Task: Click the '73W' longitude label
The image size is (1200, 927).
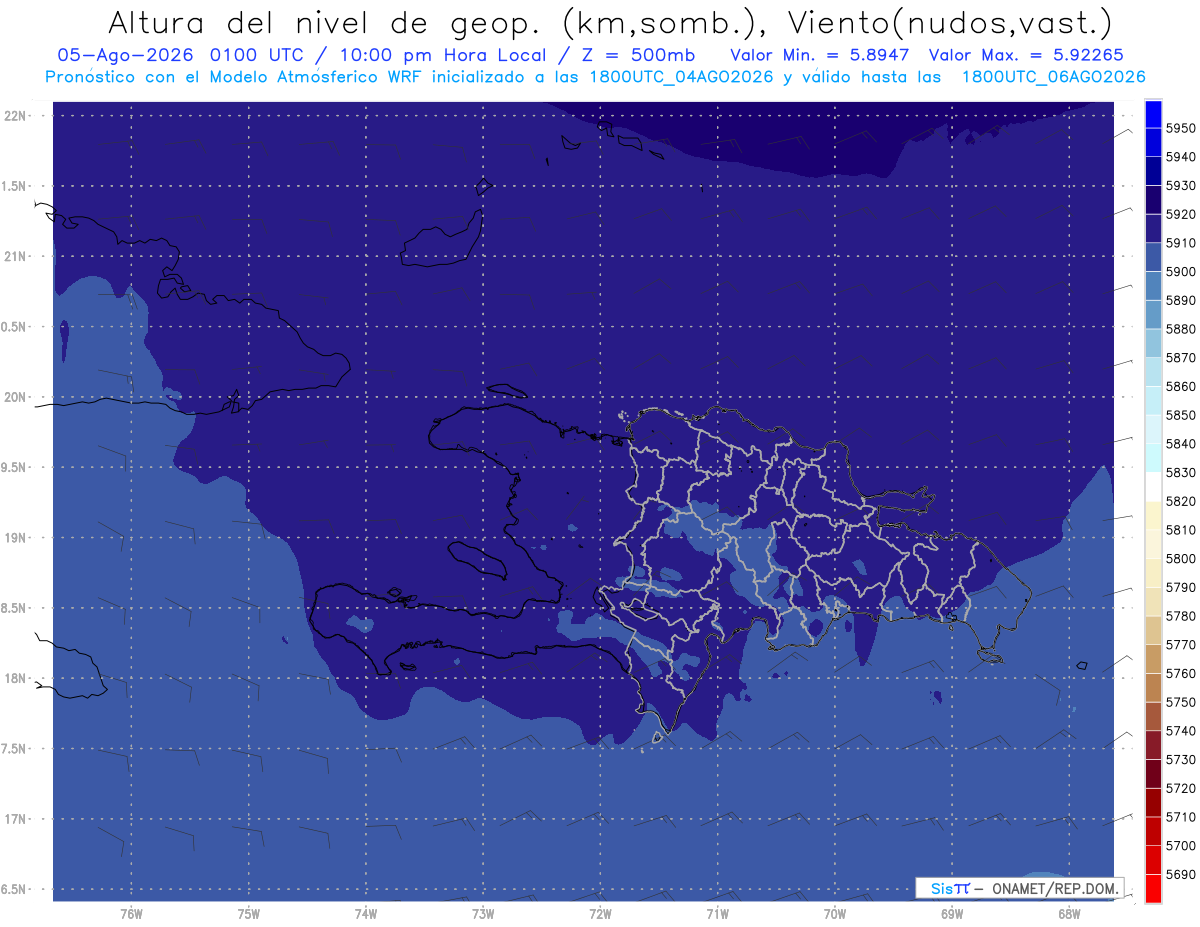Action: [483, 914]
